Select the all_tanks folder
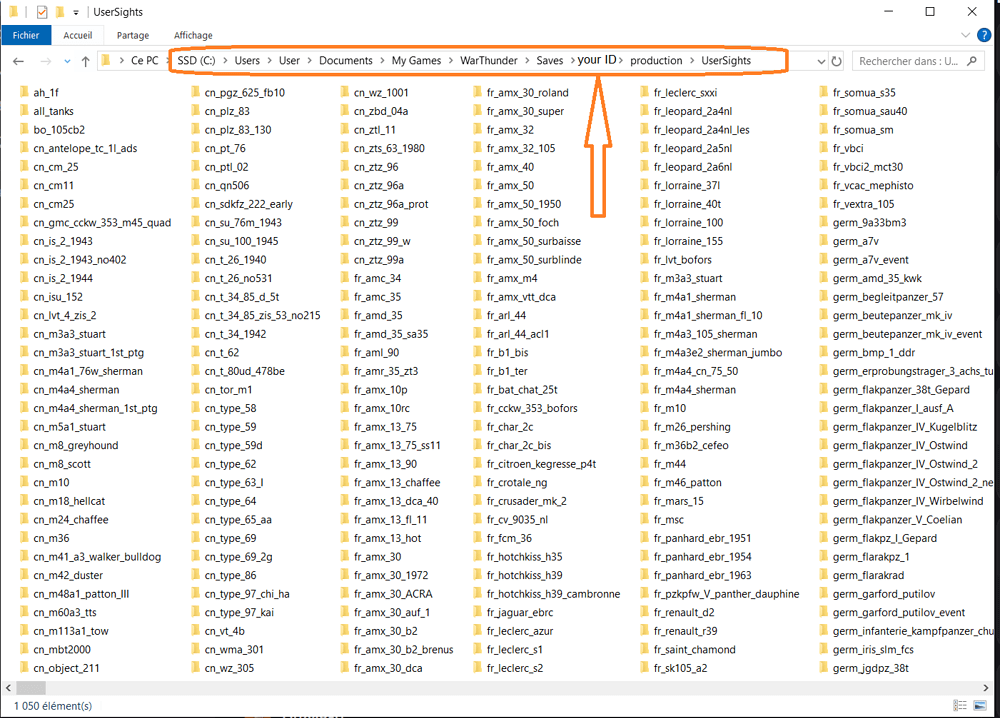1000x718 pixels. (53, 111)
